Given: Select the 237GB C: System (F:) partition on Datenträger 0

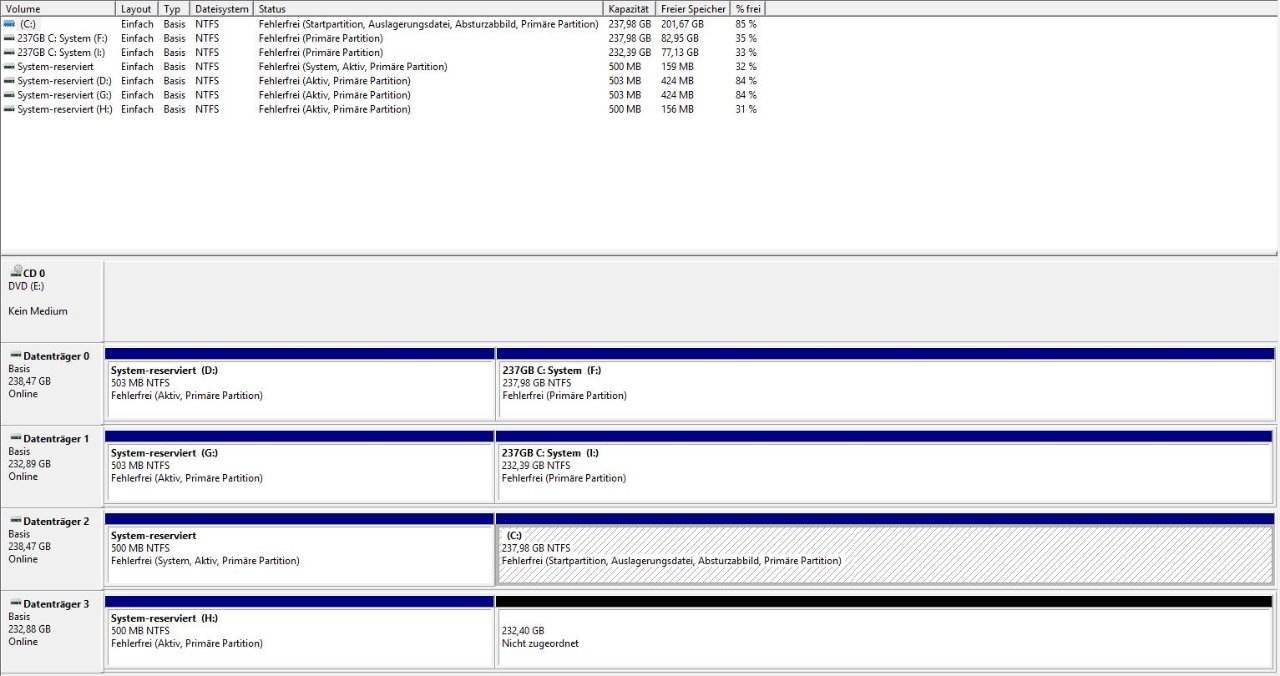Looking at the screenshot, I should [885, 390].
